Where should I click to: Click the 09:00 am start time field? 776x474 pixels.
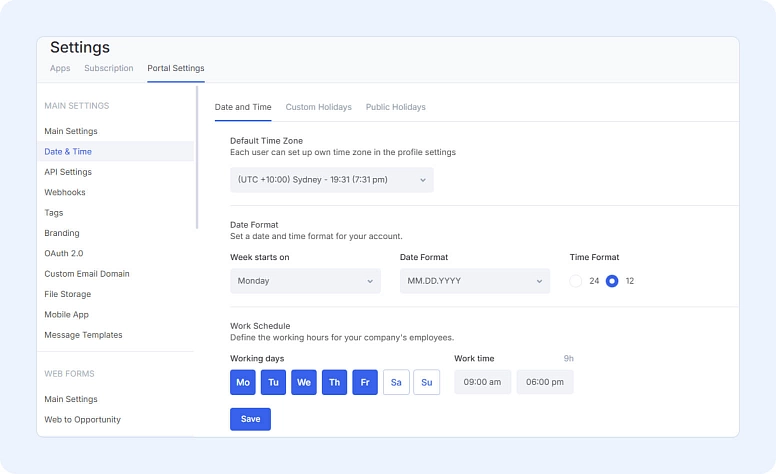pyautogui.click(x=482, y=382)
